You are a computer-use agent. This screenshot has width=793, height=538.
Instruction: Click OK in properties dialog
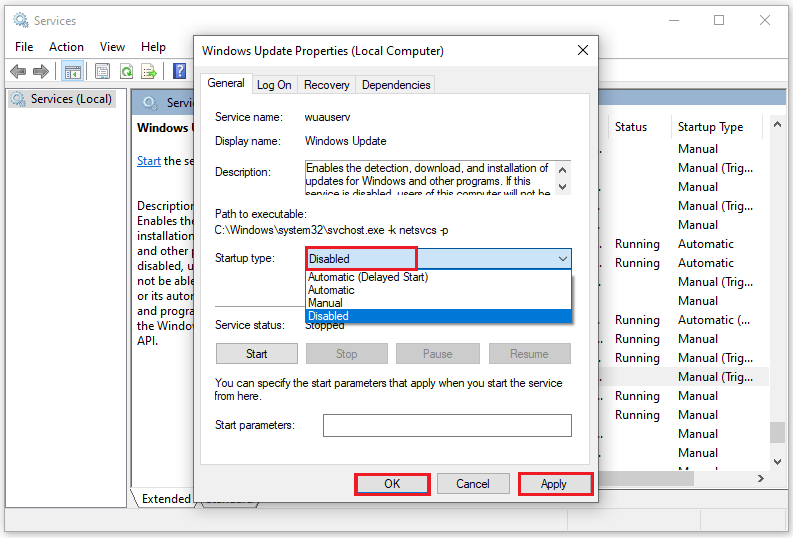point(392,484)
